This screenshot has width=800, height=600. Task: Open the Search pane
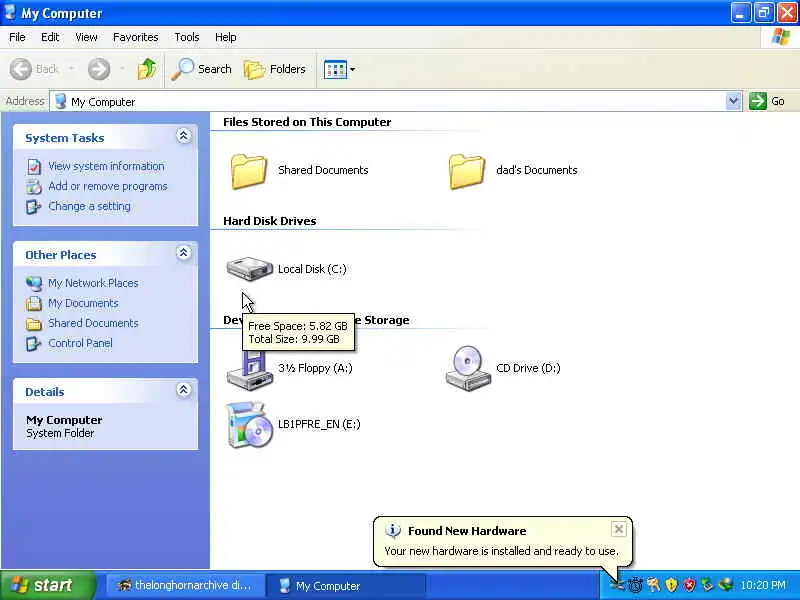tap(201, 69)
